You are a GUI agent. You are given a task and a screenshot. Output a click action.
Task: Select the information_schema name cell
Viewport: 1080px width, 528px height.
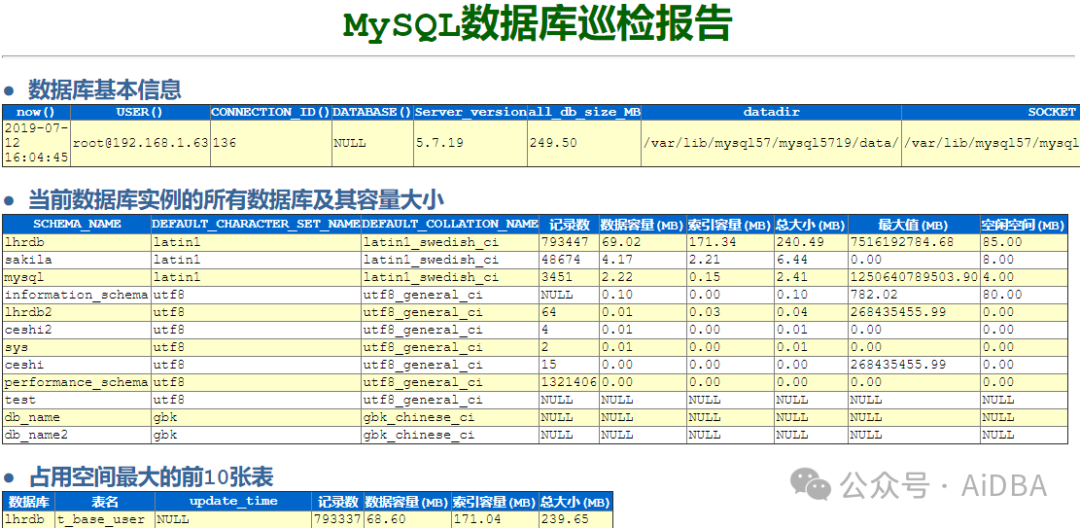[x=77, y=295]
